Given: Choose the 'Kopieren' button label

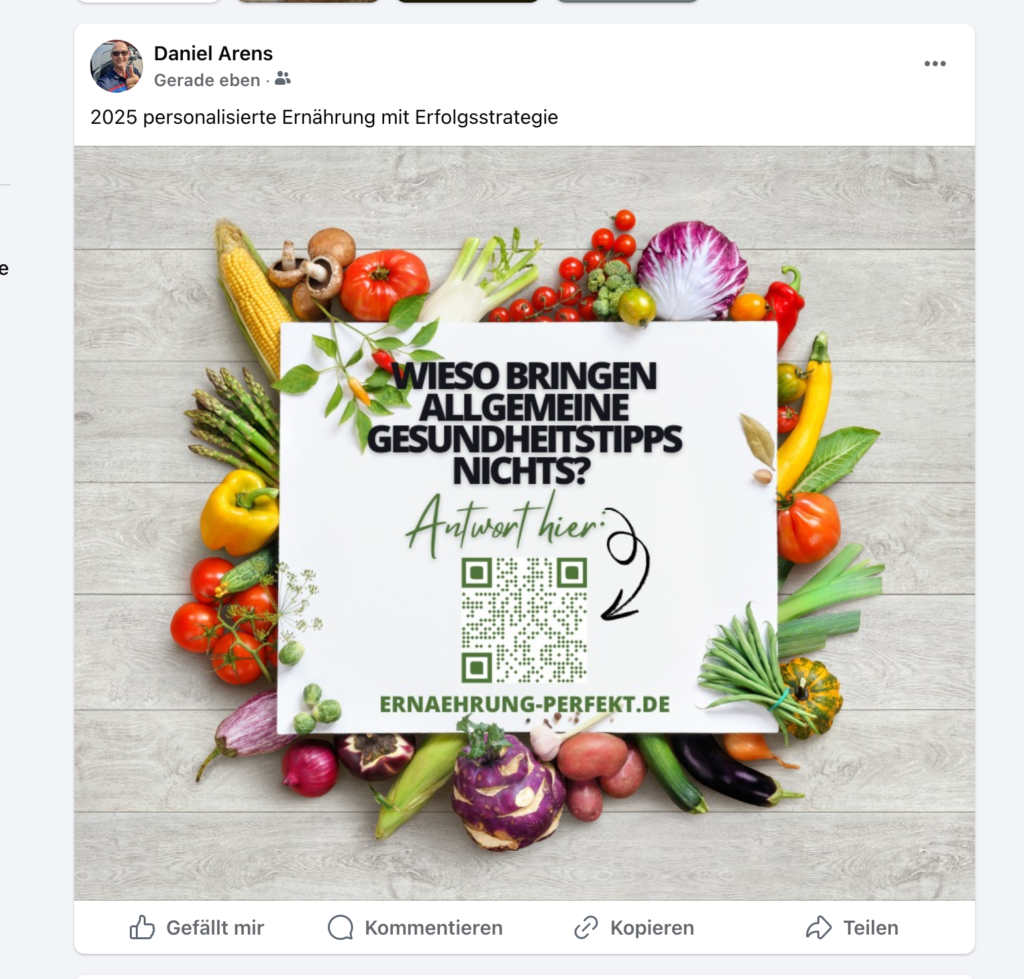Looking at the screenshot, I should click(x=652, y=927).
